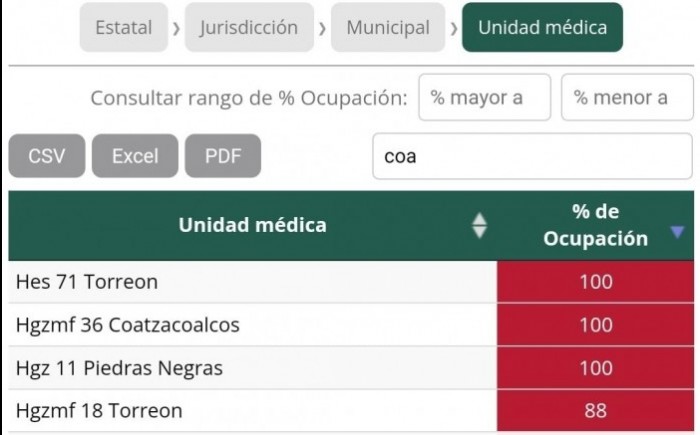Click the % de Ocupación column header

[596, 226]
